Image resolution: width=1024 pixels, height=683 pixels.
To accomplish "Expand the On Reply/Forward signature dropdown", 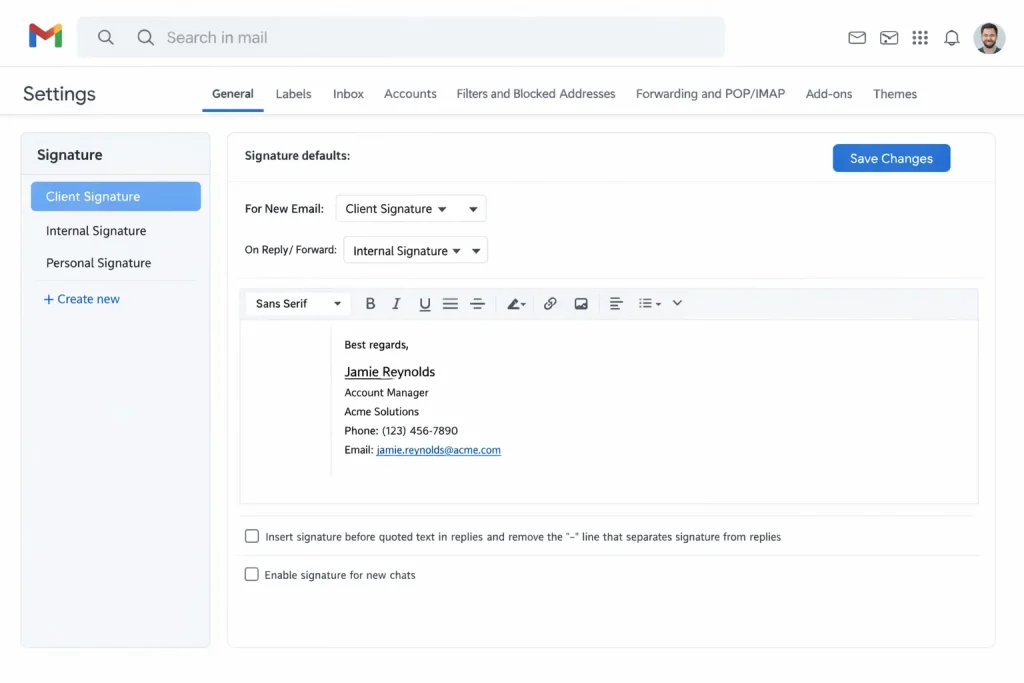I will tap(415, 251).
